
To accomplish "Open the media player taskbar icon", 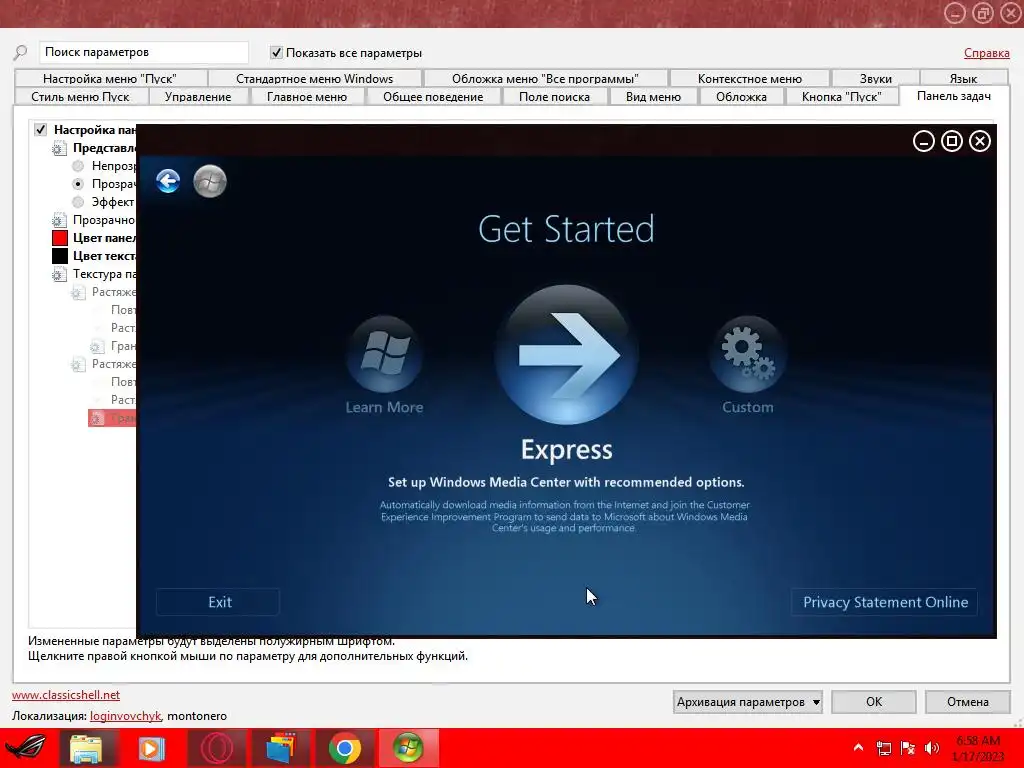I will click(x=151, y=748).
